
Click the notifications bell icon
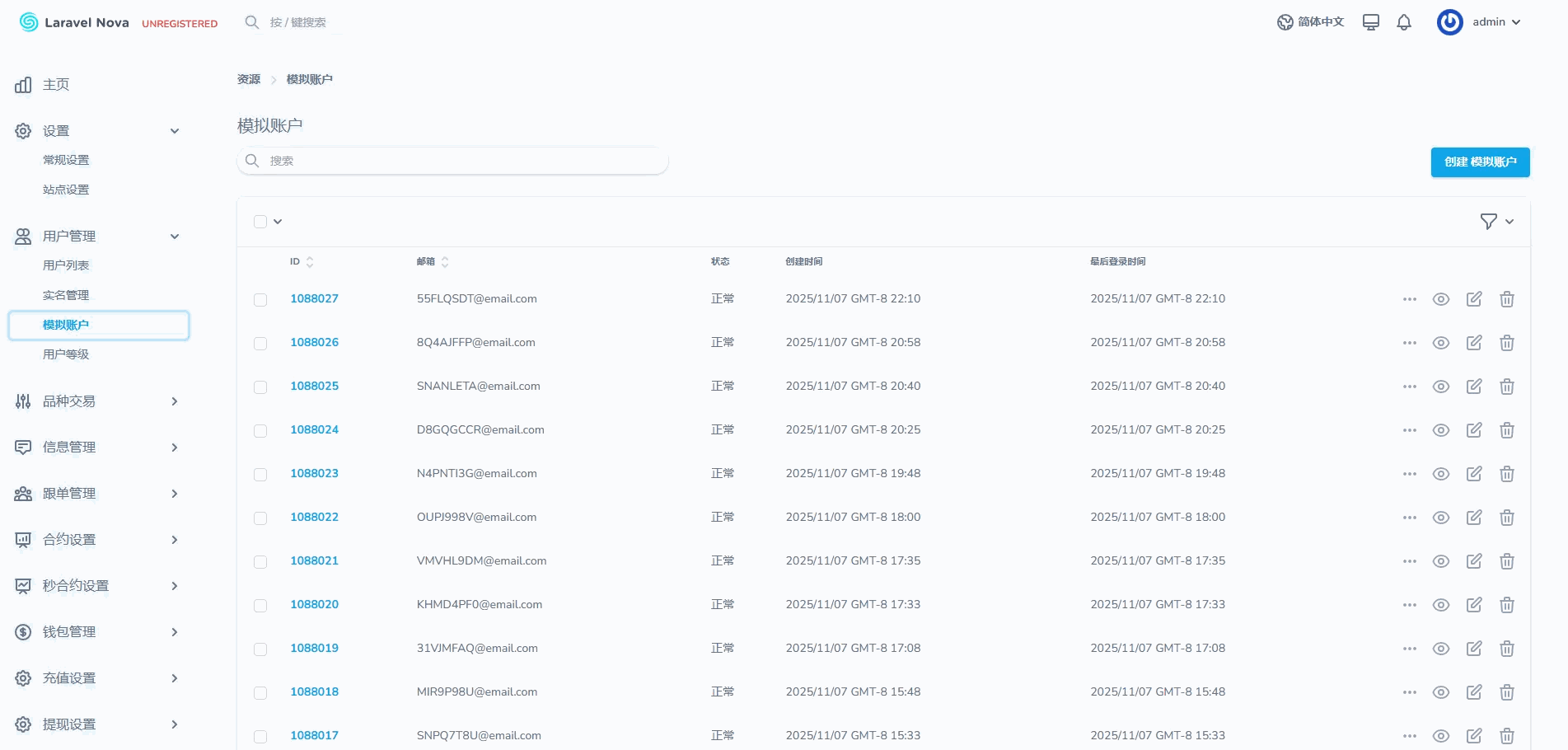pos(1404,22)
